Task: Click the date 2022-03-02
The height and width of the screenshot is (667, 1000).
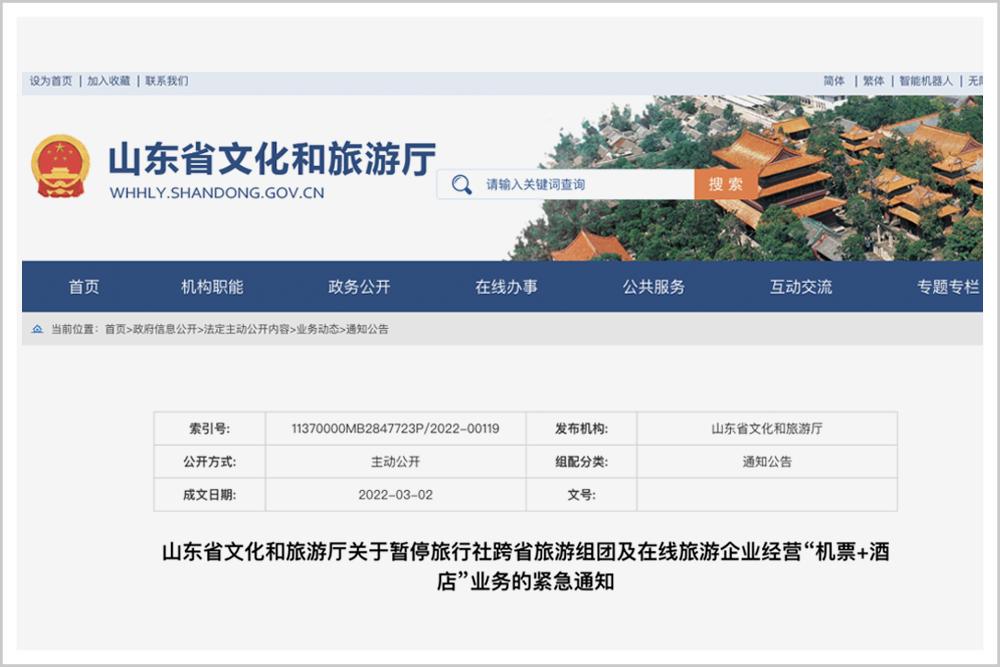Action: 395,495
